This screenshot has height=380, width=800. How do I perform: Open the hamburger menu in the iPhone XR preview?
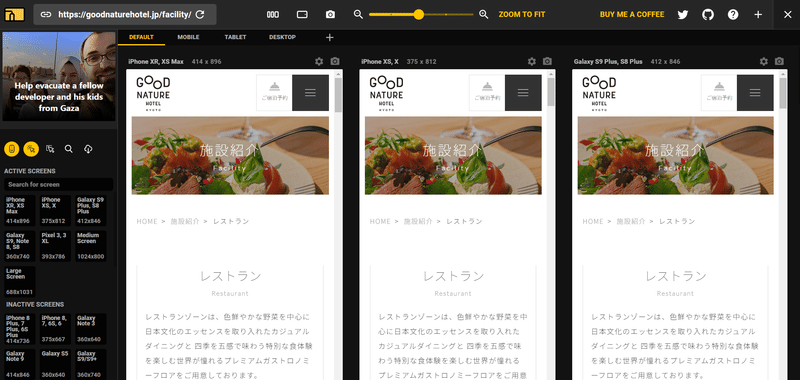click(x=310, y=93)
